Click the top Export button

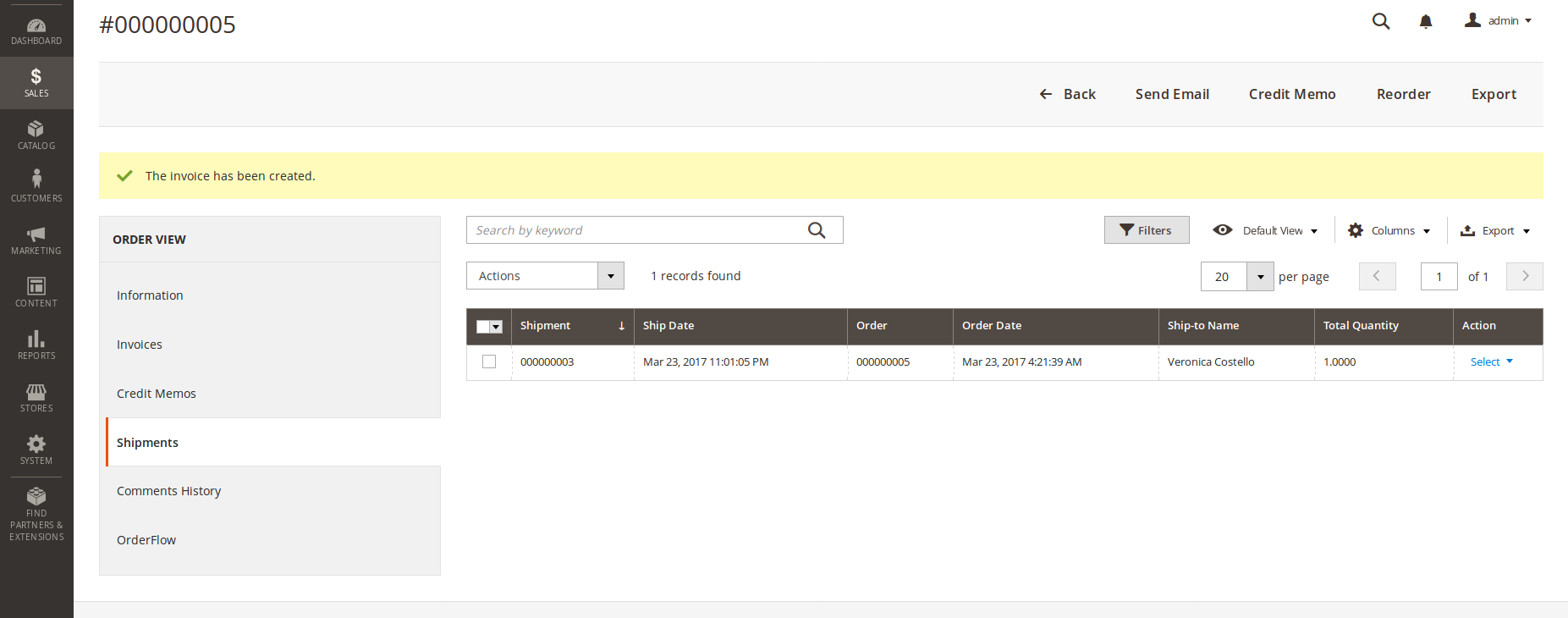coord(1494,94)
